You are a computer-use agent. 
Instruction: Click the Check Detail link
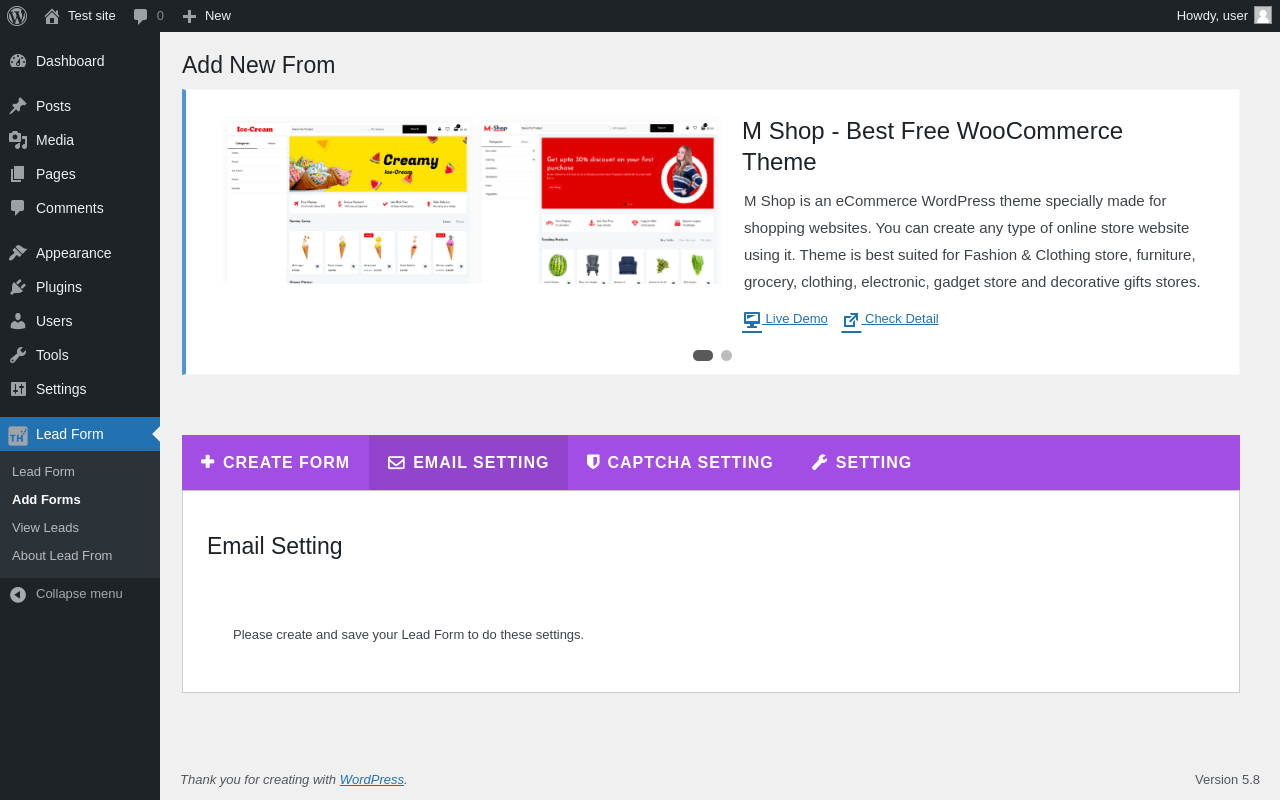coord(901,318)
